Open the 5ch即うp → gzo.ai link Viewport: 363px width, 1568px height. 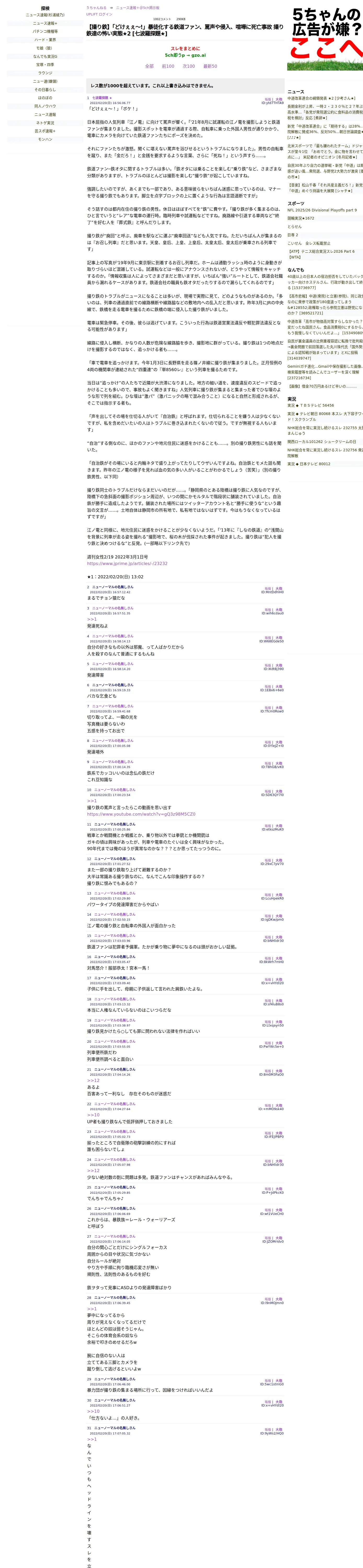185,55
